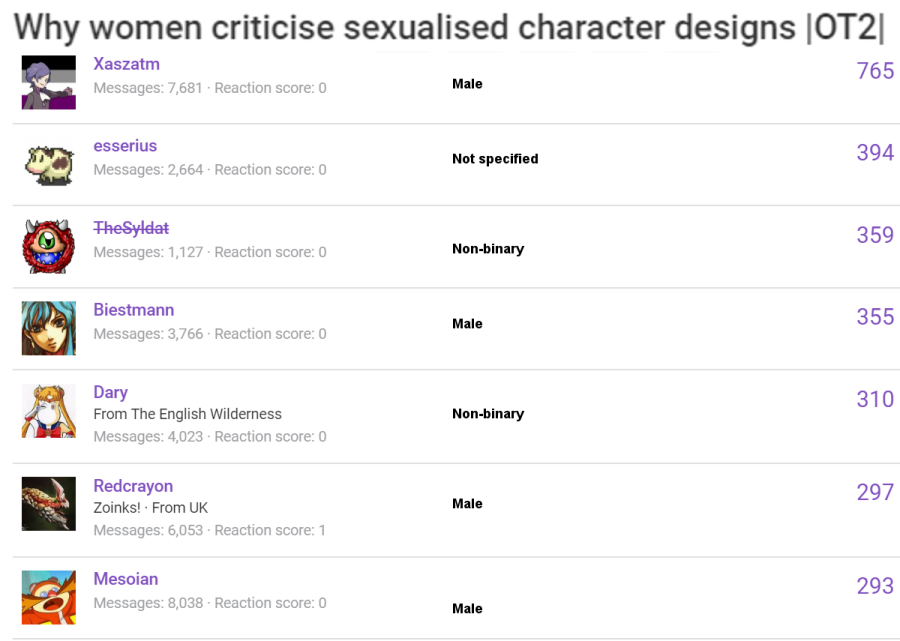
Task: Open esserius's cow avatar
Action: pyautogui.click(x=49, y=164)
